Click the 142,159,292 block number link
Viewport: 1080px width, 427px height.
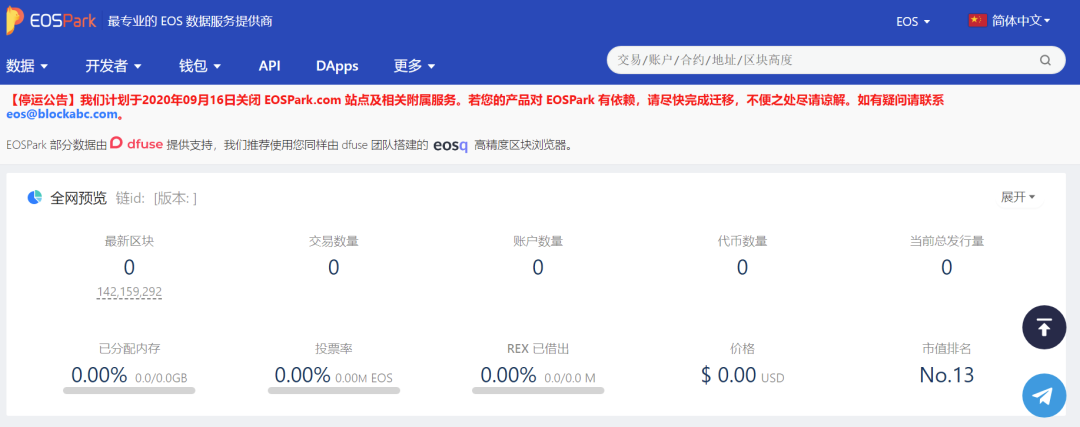(129, 292)
